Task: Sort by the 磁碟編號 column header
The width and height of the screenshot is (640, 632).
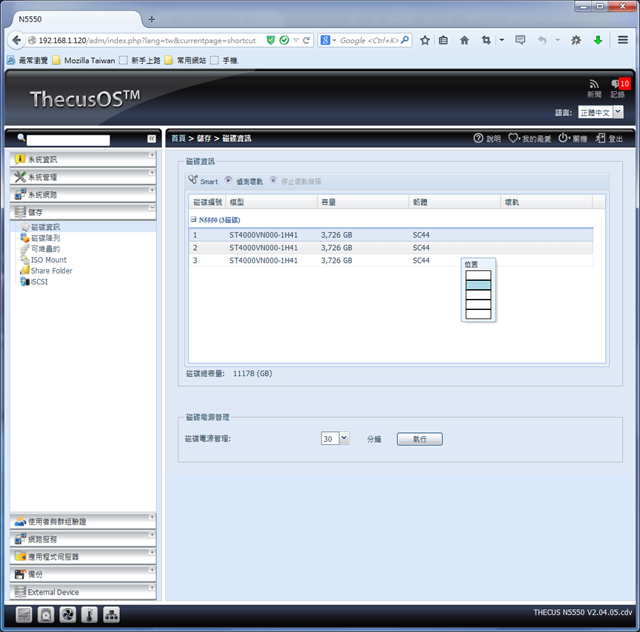Action: click(x=207, y=202)
